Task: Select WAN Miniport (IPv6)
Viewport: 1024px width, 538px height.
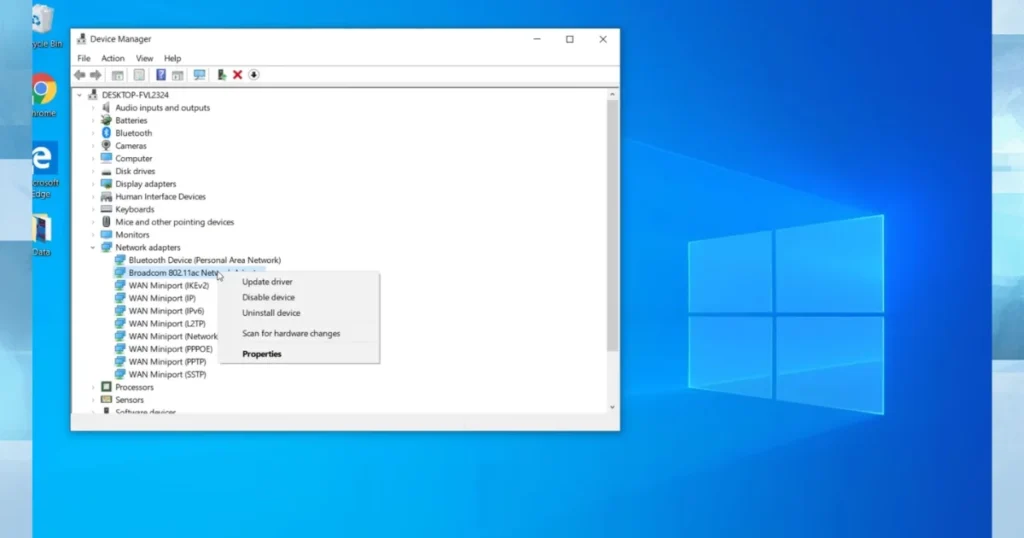Action: point(166,311)
